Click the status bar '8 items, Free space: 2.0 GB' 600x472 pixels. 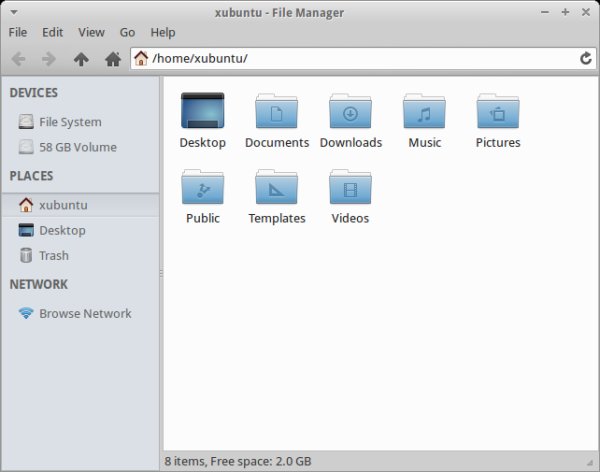coord(238,461)
